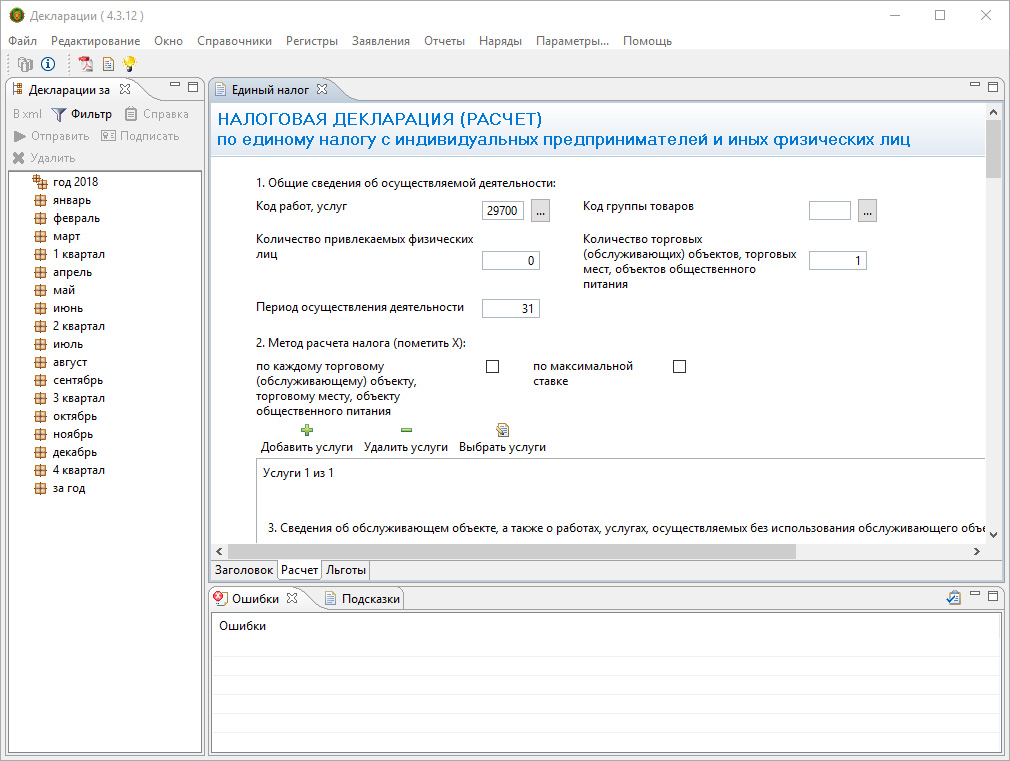Click the yellow lightbulb hint icon
This screenshot has width=1010, height=761.
(x=129, y=65)
